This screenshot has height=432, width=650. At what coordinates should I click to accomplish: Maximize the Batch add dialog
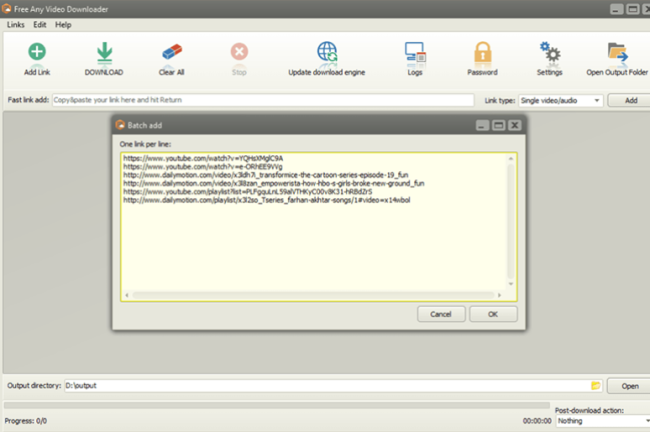pyautogui.click(x=498, y=125)
